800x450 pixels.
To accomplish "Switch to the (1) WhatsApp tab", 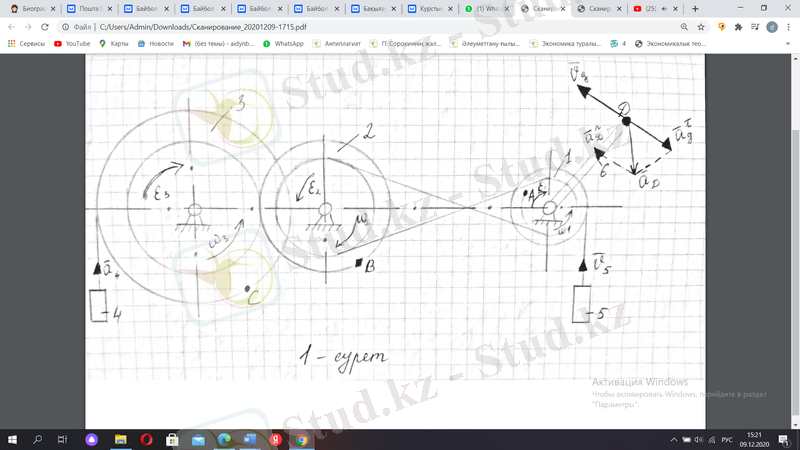I will pyautogui.click(x=488, y=9).
